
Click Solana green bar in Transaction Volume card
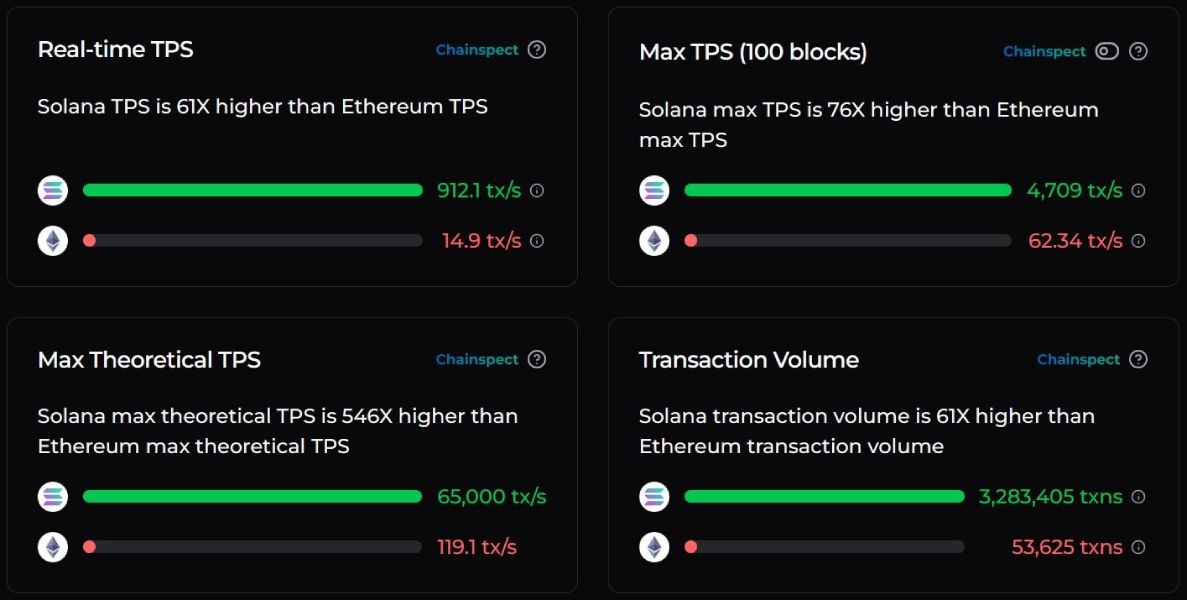click(824, 496)
